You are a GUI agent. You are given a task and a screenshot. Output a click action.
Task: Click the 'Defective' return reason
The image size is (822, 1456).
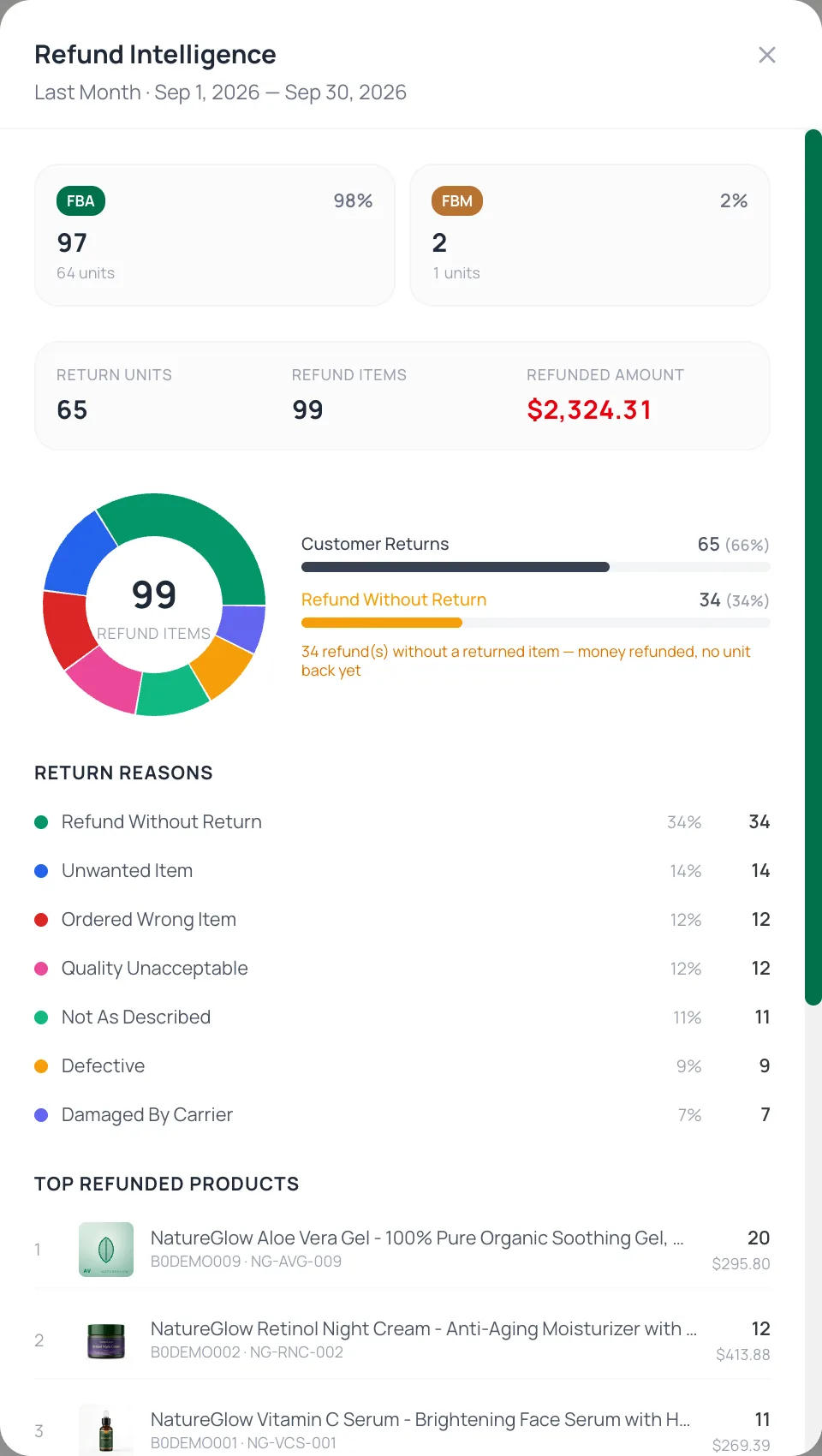coord(103,1066)
